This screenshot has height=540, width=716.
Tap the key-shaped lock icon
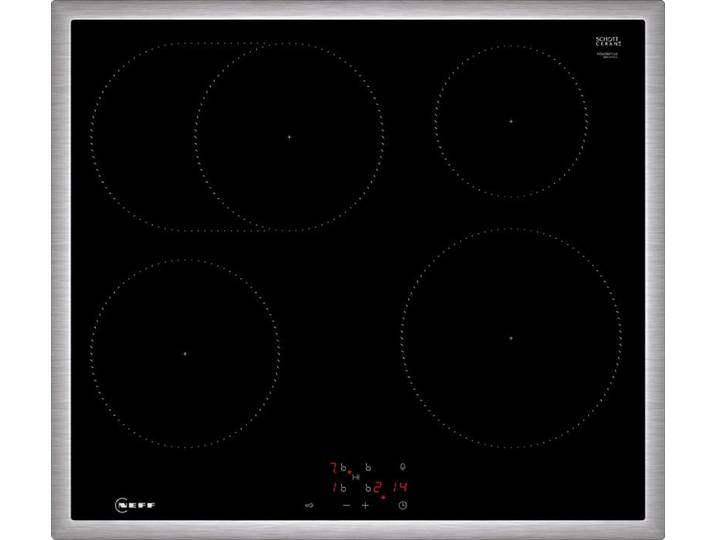coord(309,505)
